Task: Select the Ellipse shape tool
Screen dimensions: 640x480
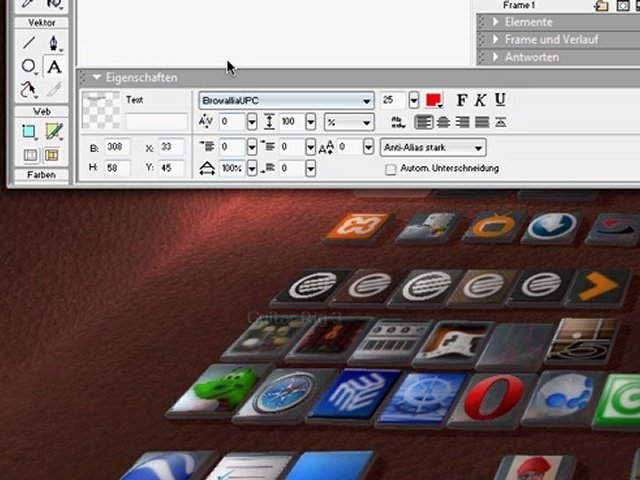Action: (29, 67)
